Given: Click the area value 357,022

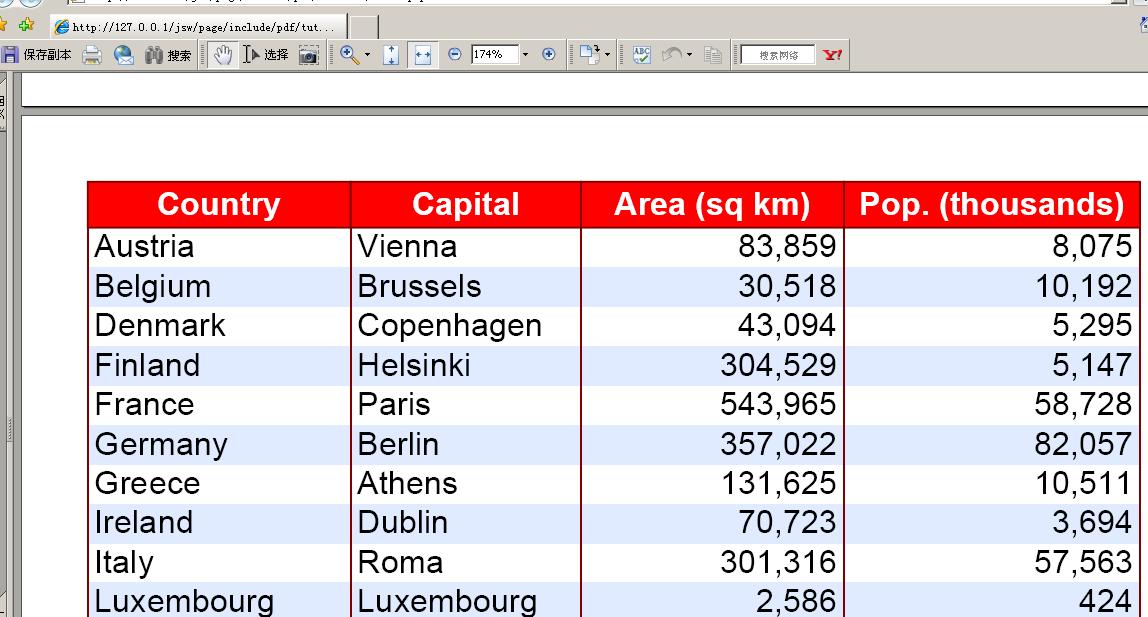Looking at the screenshot, I should pyautogui.click(x=778, y=444).
